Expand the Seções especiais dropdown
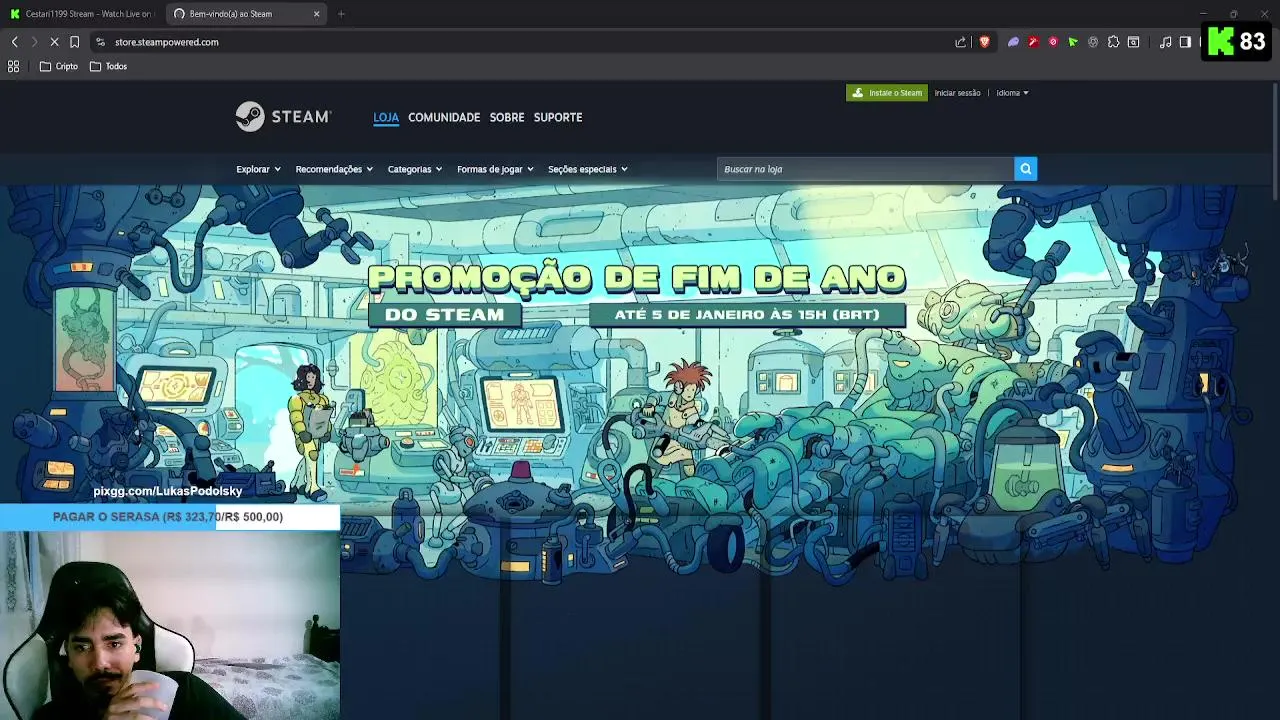Screen dimensions: 1280x720 [588, 169]
